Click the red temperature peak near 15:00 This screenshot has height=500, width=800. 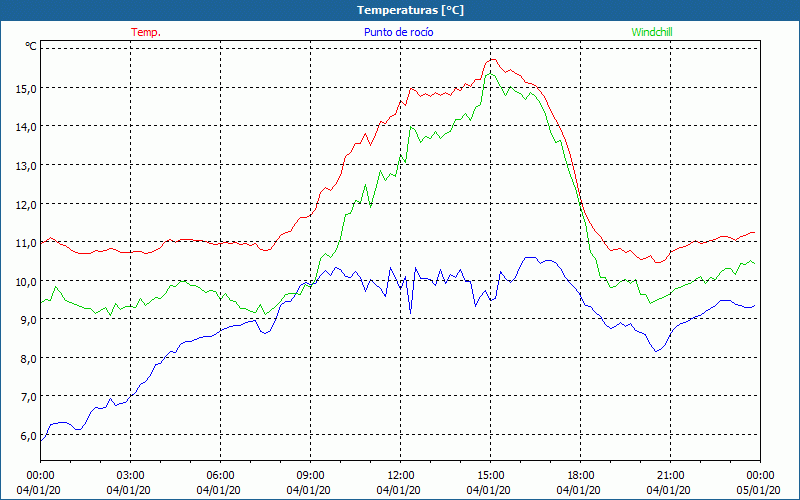click(x=492, y=60)
